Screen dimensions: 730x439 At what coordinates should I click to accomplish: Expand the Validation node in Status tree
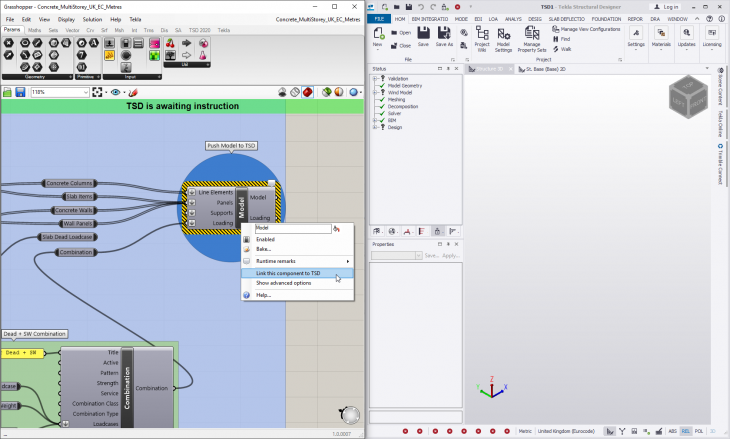point(375,79)
